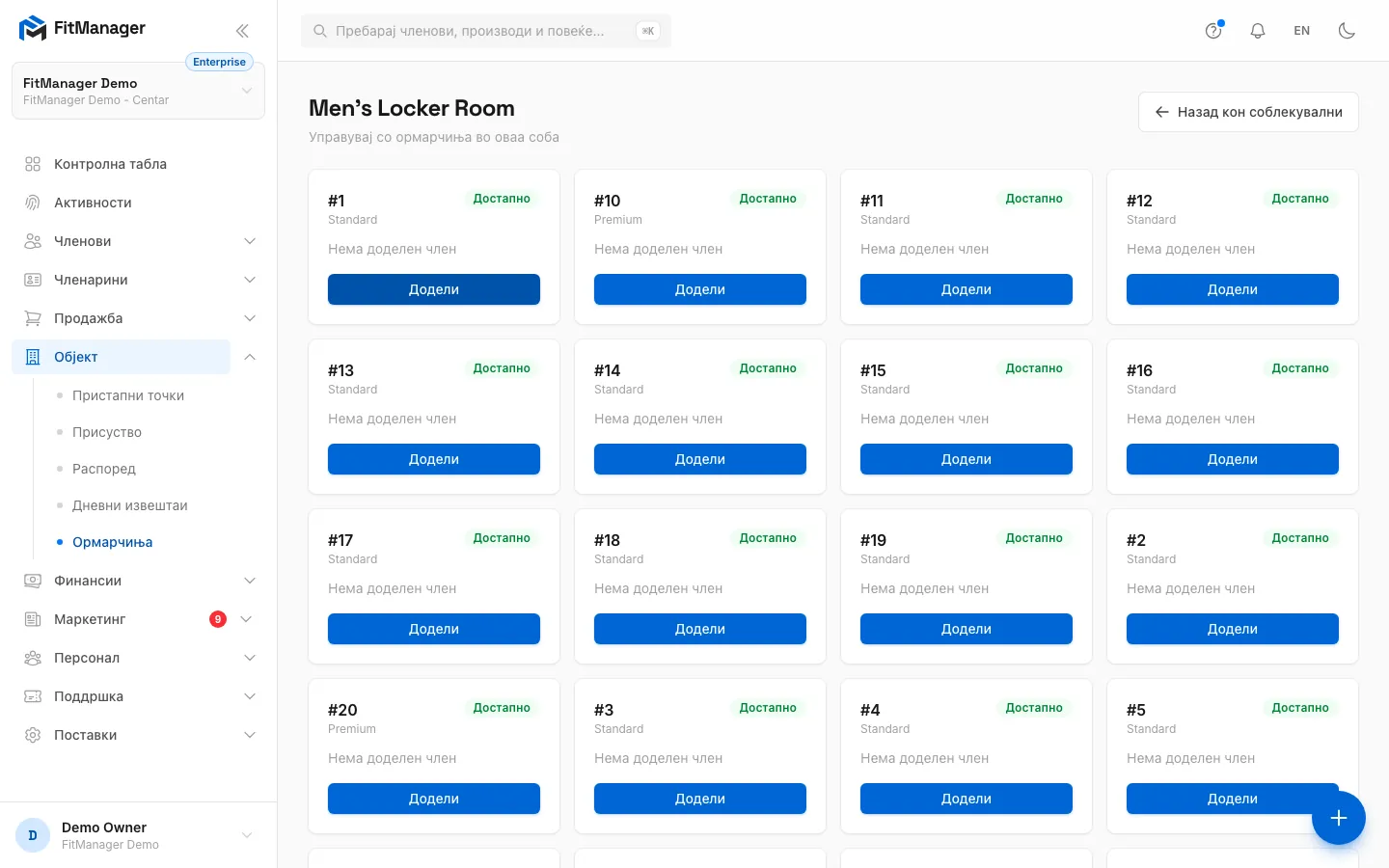Screen dimensions: 1389x868
Task: Click Додели on locker #1
Action: (434, 289)
